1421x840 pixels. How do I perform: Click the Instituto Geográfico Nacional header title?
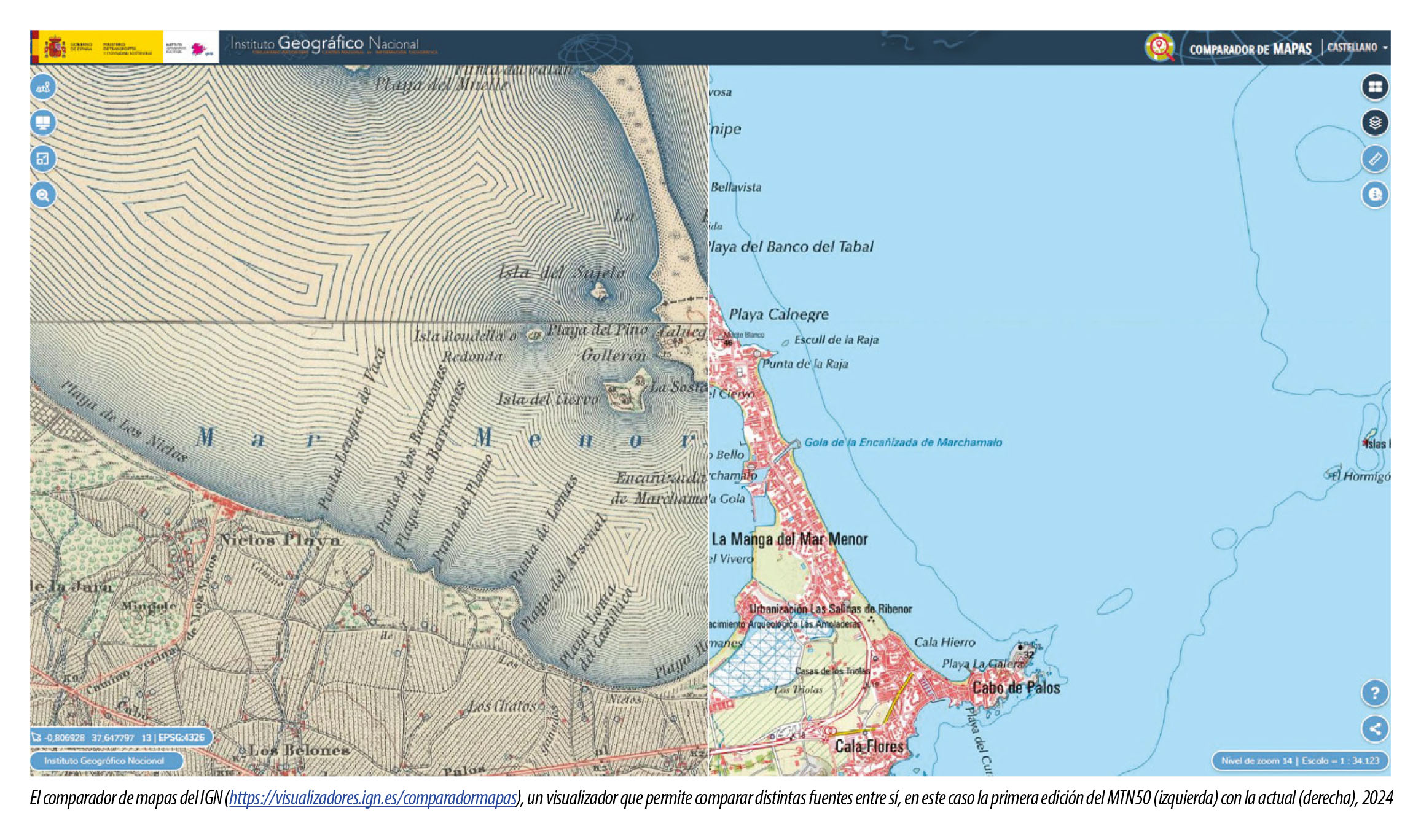click(324, 44)
